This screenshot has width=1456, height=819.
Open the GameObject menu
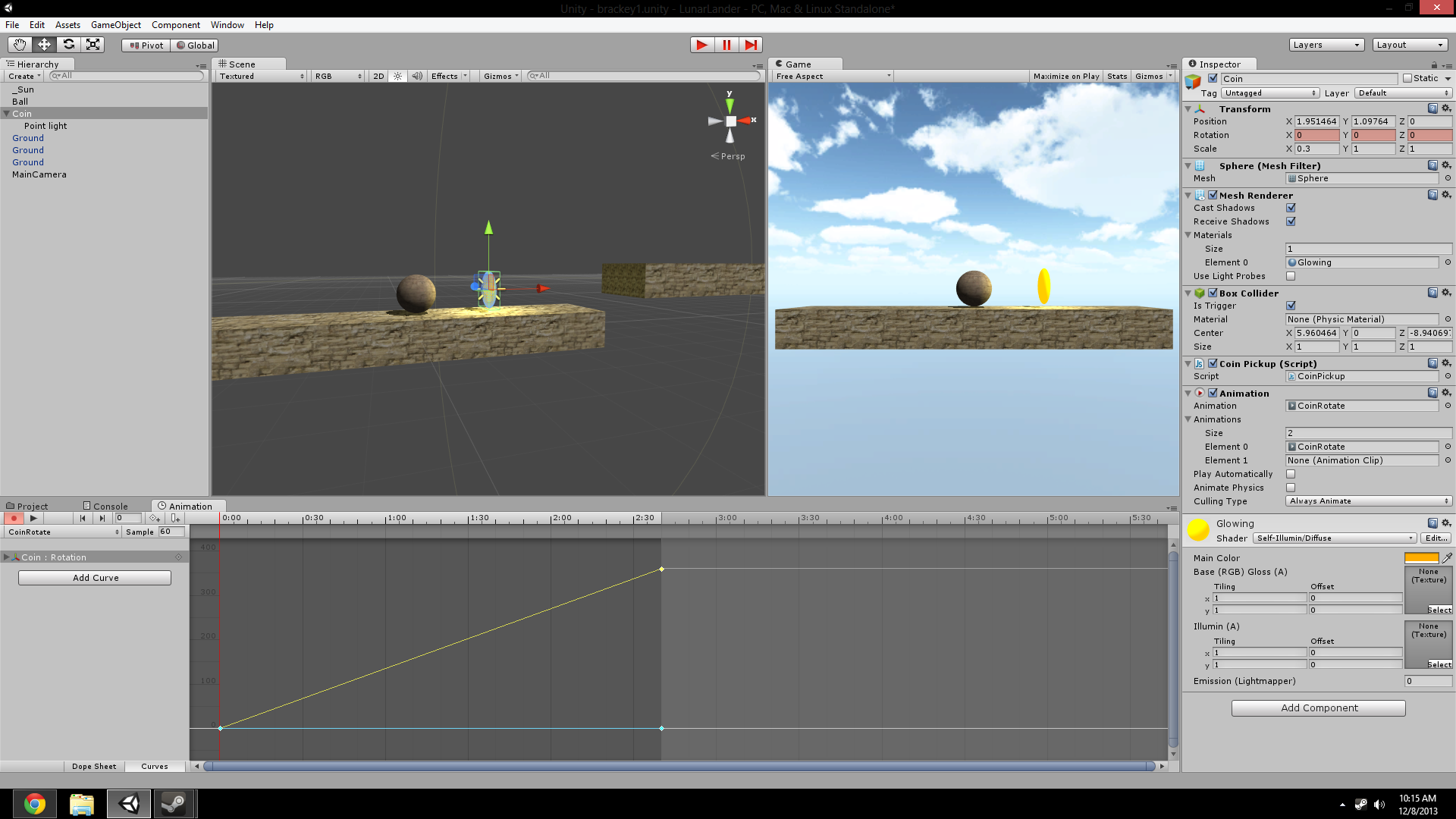[115, 25]
